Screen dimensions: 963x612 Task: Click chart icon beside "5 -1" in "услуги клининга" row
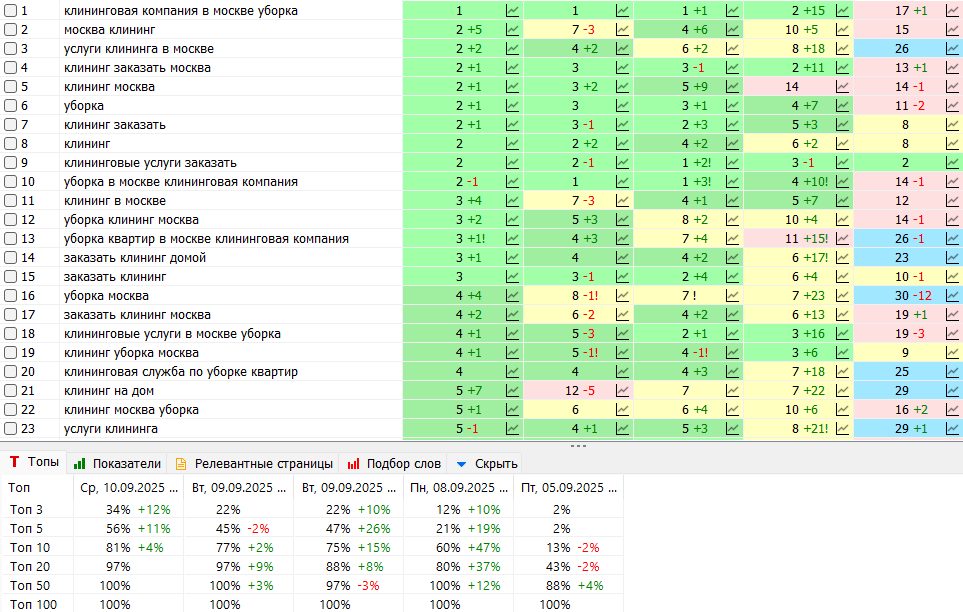[513, 429]
